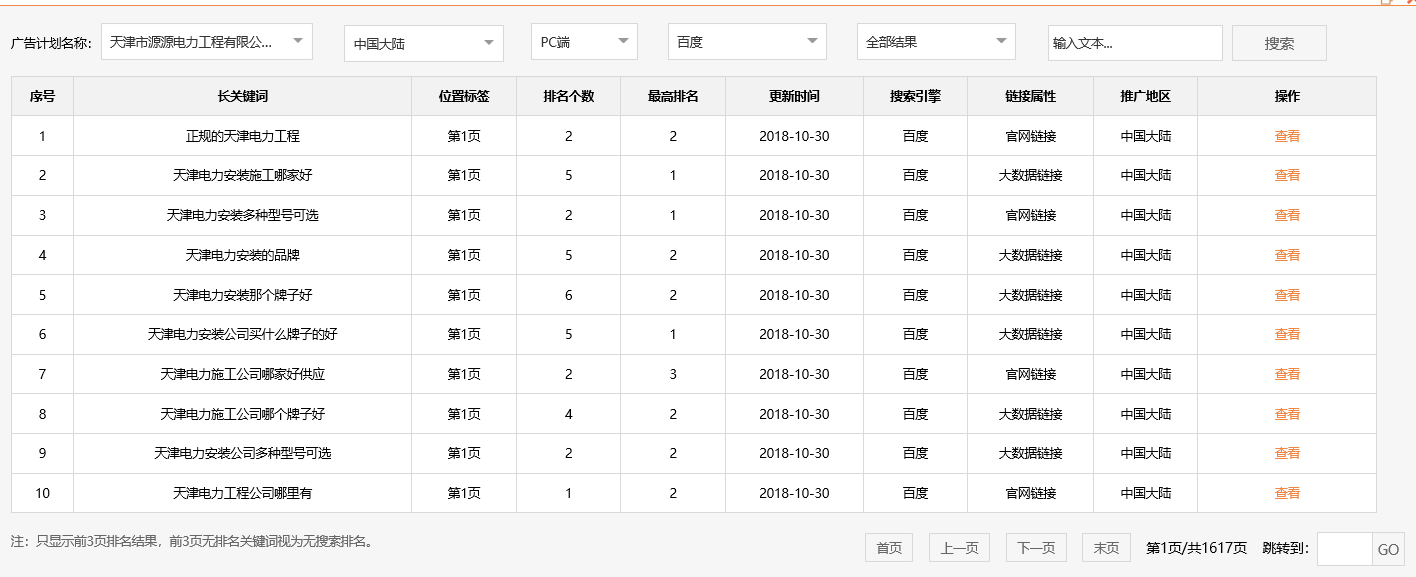Open 查看 for 天津电力工程公司哪里有
1416x577 pixels.
click(x=1287, y=492)
